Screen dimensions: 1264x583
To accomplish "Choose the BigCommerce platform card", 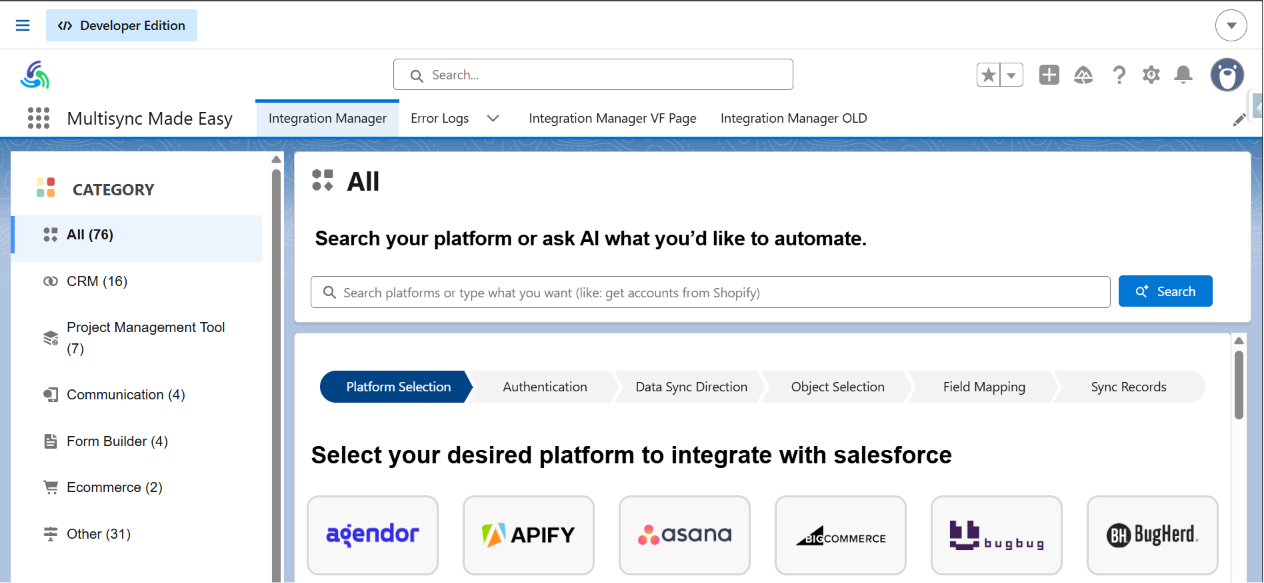I will tap(841, 535).
